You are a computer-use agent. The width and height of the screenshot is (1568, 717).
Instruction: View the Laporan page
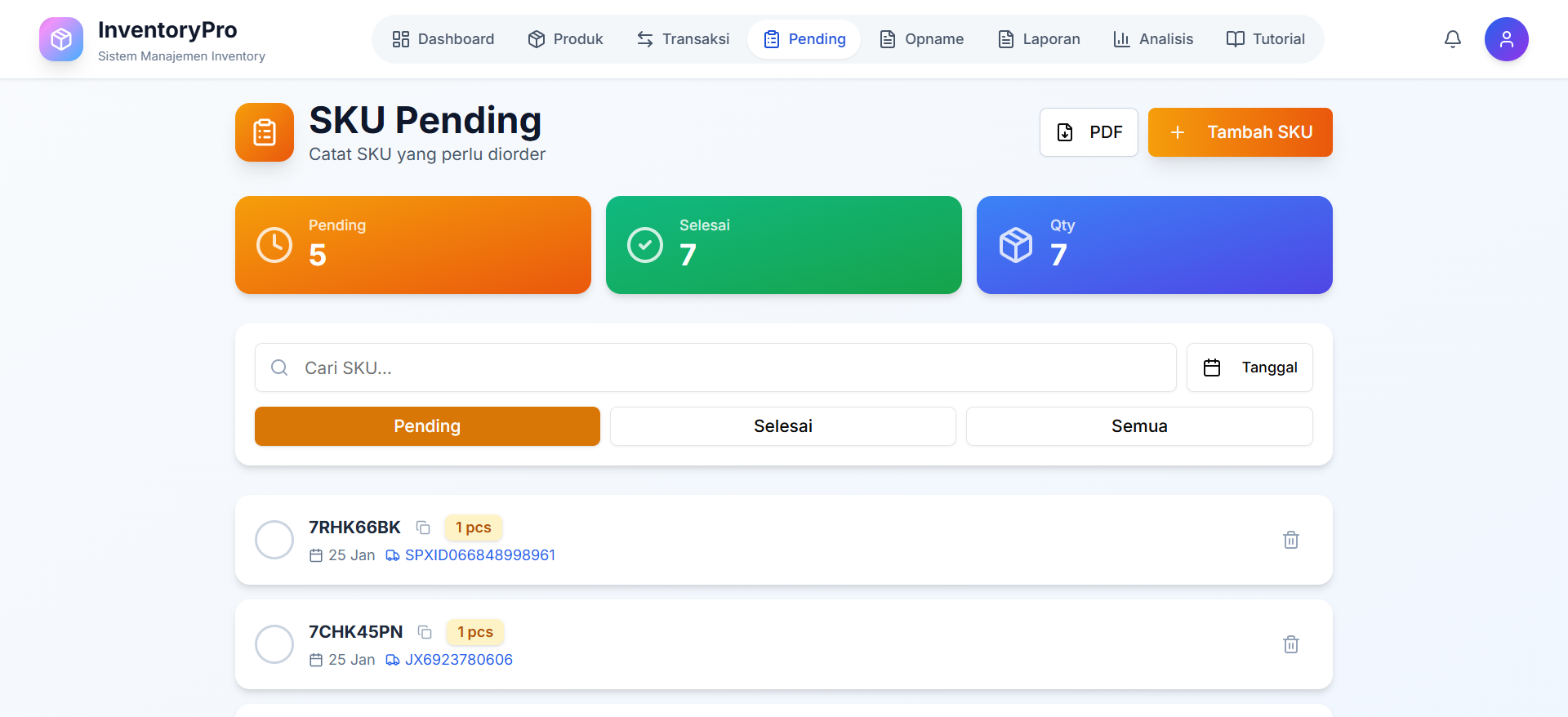[1040, 39]
